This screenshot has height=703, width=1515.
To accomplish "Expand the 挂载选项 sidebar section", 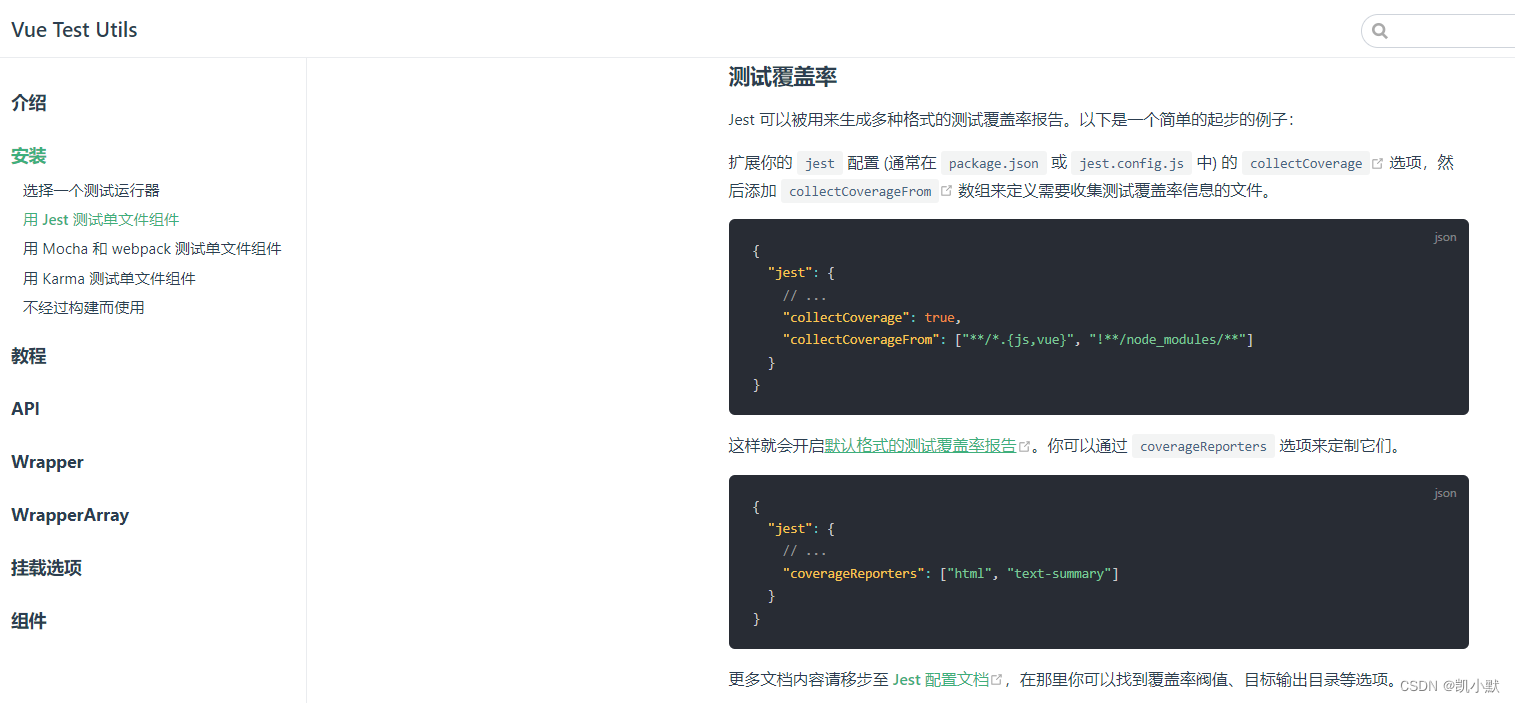I will 46,567.
